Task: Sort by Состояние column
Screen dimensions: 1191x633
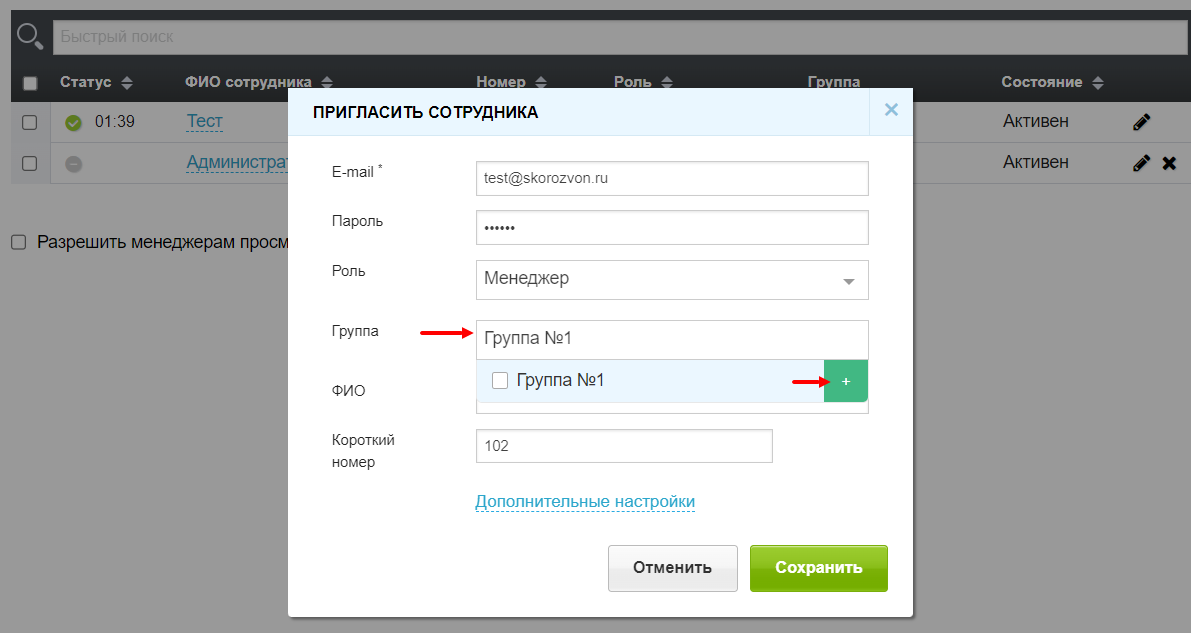Action: 1098,82
